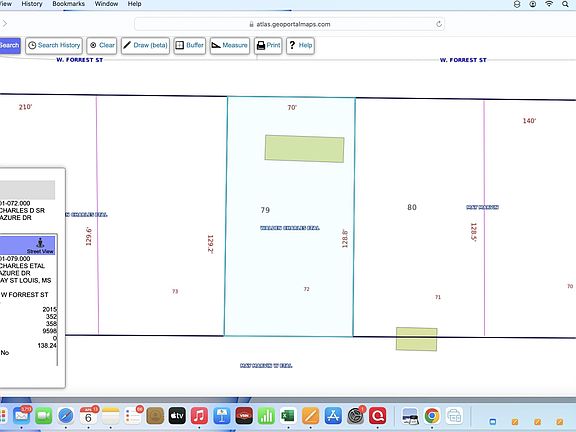Open Music app from the dock

pyautogui.click(x=199, y=416)
